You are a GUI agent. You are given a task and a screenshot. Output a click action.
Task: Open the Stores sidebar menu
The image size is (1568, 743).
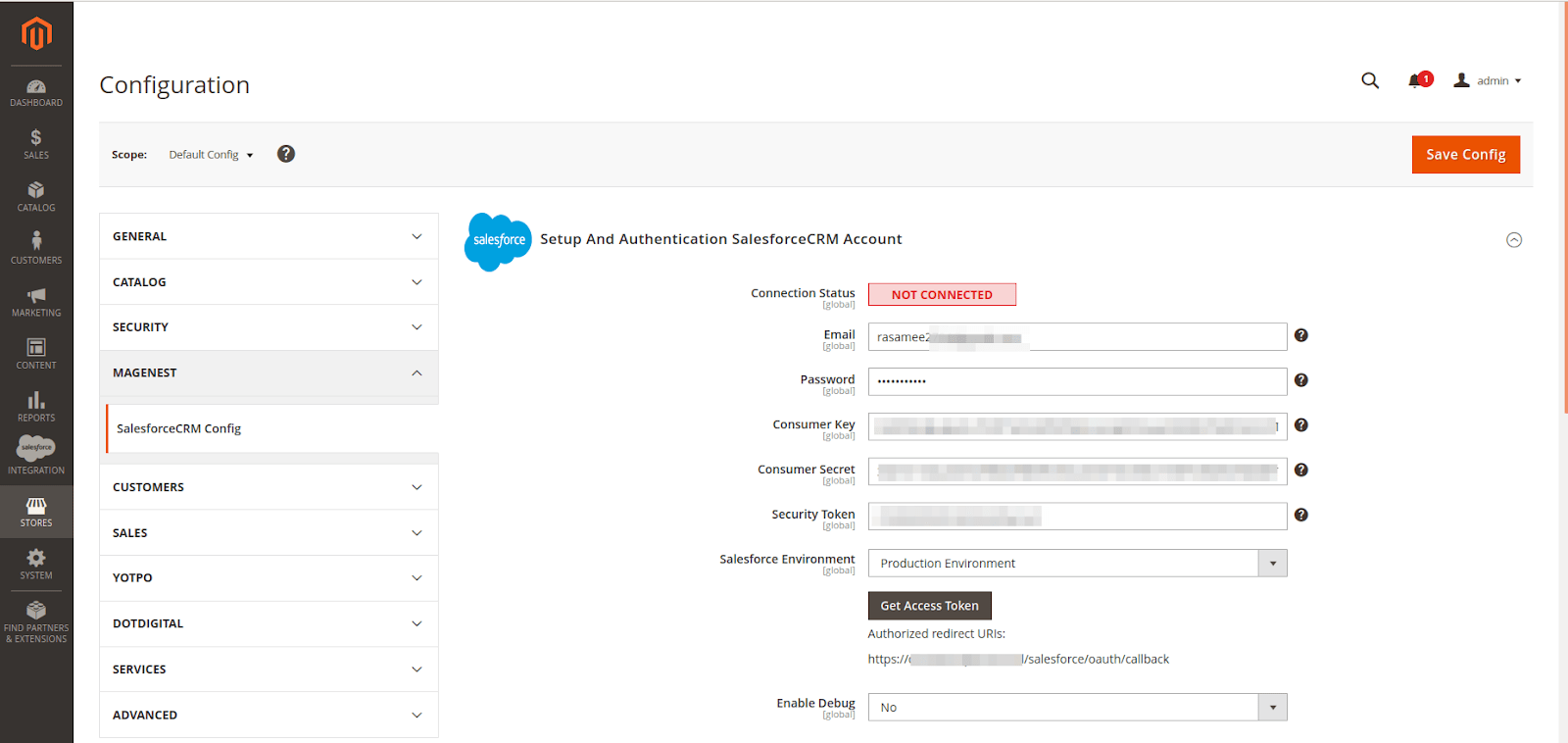pos(36,512)
